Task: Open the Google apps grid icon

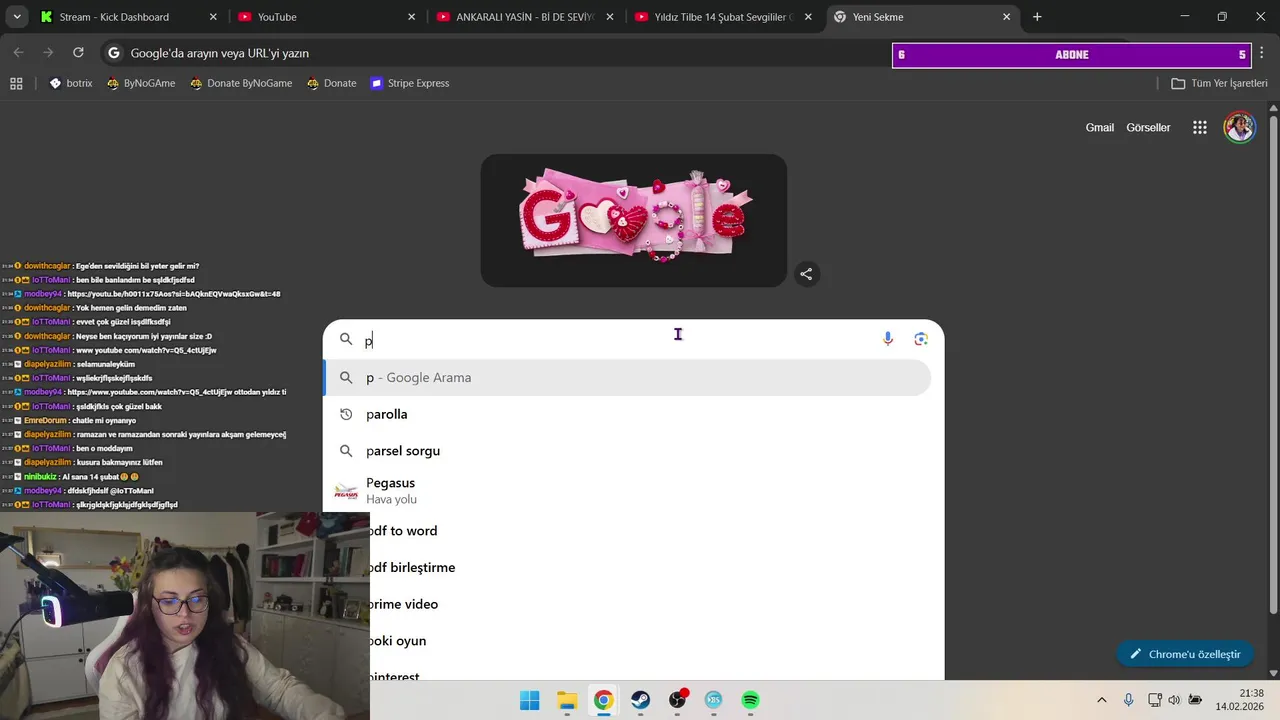Action: pyautogui.click(x=1200, y=127)
